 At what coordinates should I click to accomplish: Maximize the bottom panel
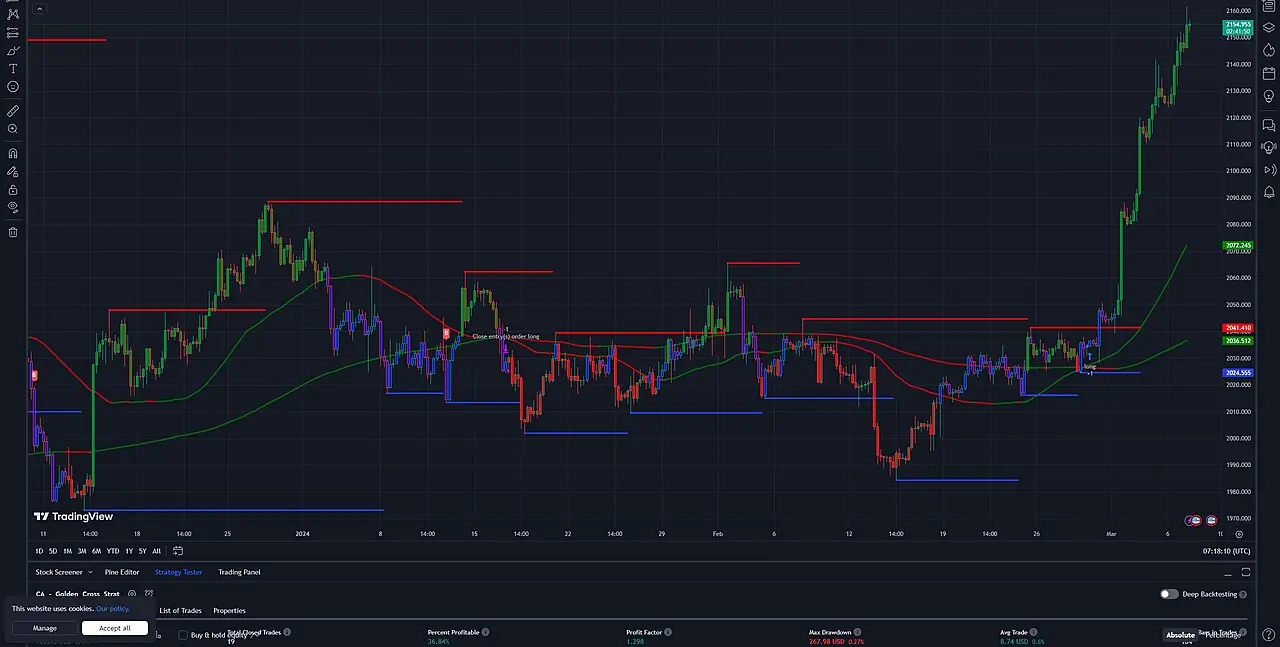[1246, 572]
